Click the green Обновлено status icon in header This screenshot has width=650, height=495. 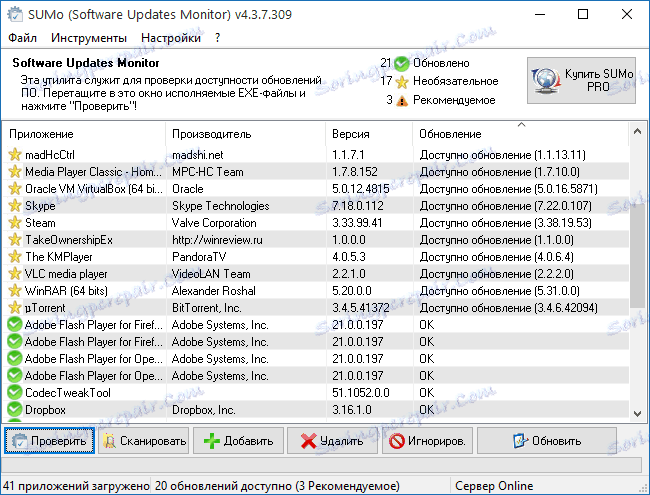pyautogui.click(x=401, y=63)
